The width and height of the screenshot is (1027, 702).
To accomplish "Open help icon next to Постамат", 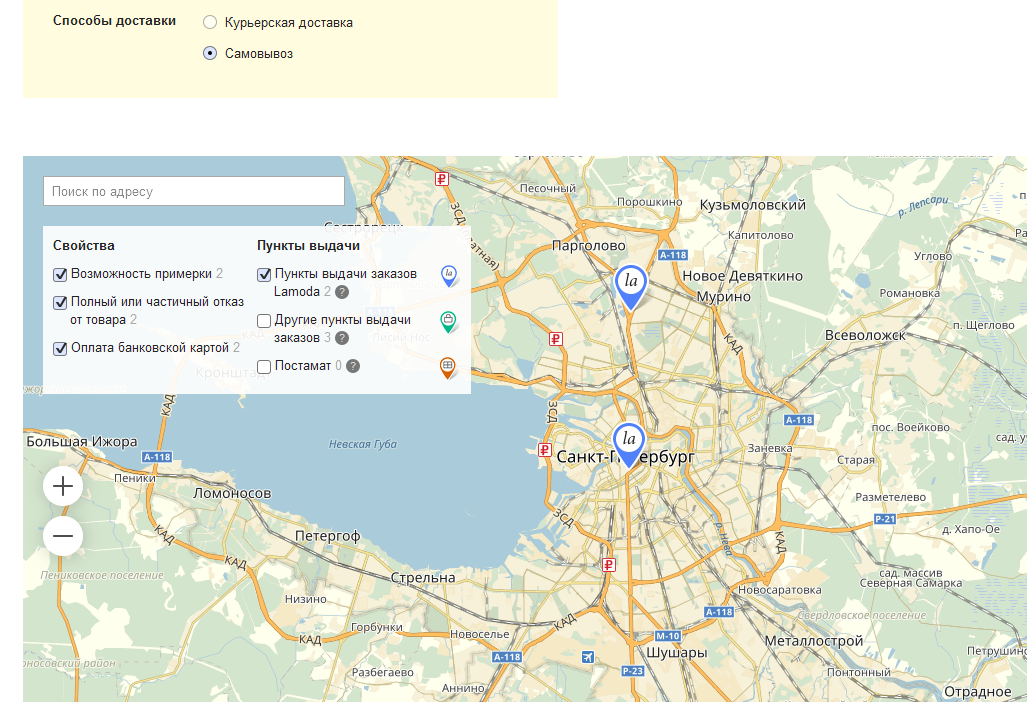I will coord(353,366).
